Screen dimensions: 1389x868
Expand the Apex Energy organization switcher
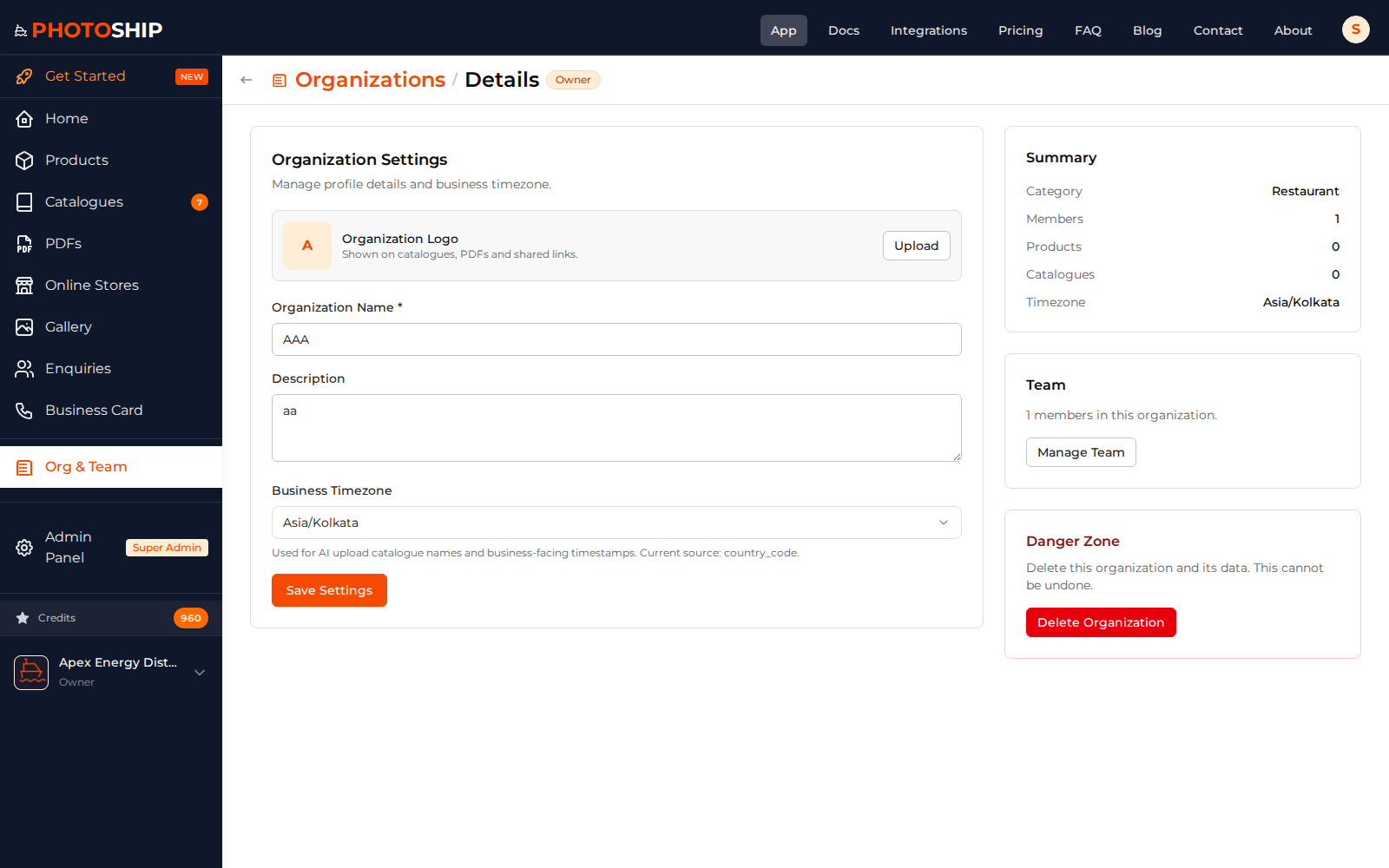200,673
